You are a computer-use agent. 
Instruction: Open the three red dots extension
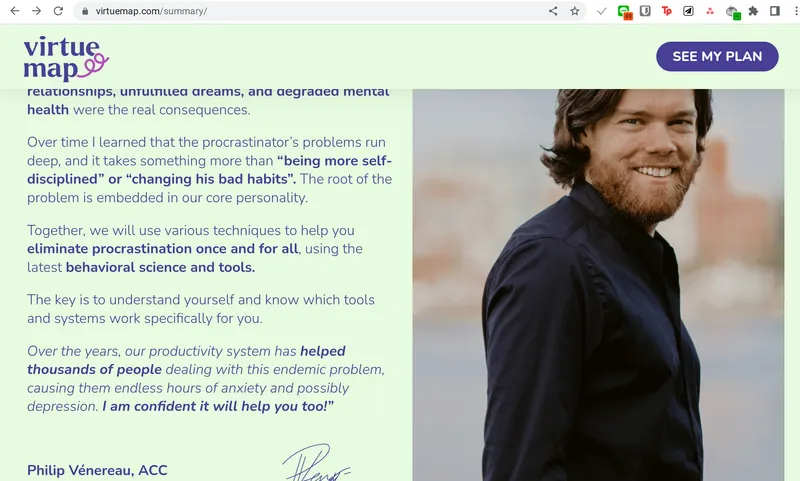click(710, 11)
